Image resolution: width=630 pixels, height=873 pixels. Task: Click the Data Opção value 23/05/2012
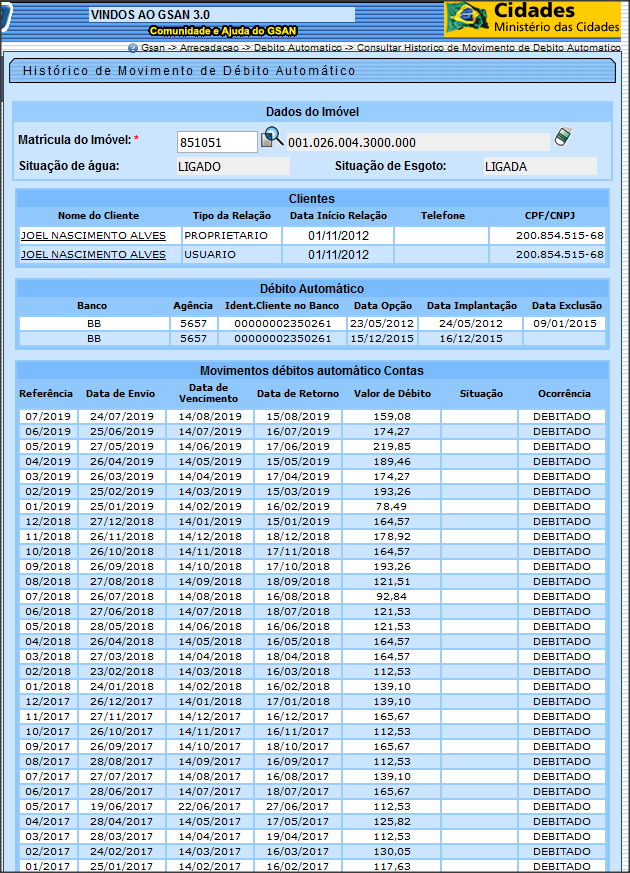[x=382, y=323]
